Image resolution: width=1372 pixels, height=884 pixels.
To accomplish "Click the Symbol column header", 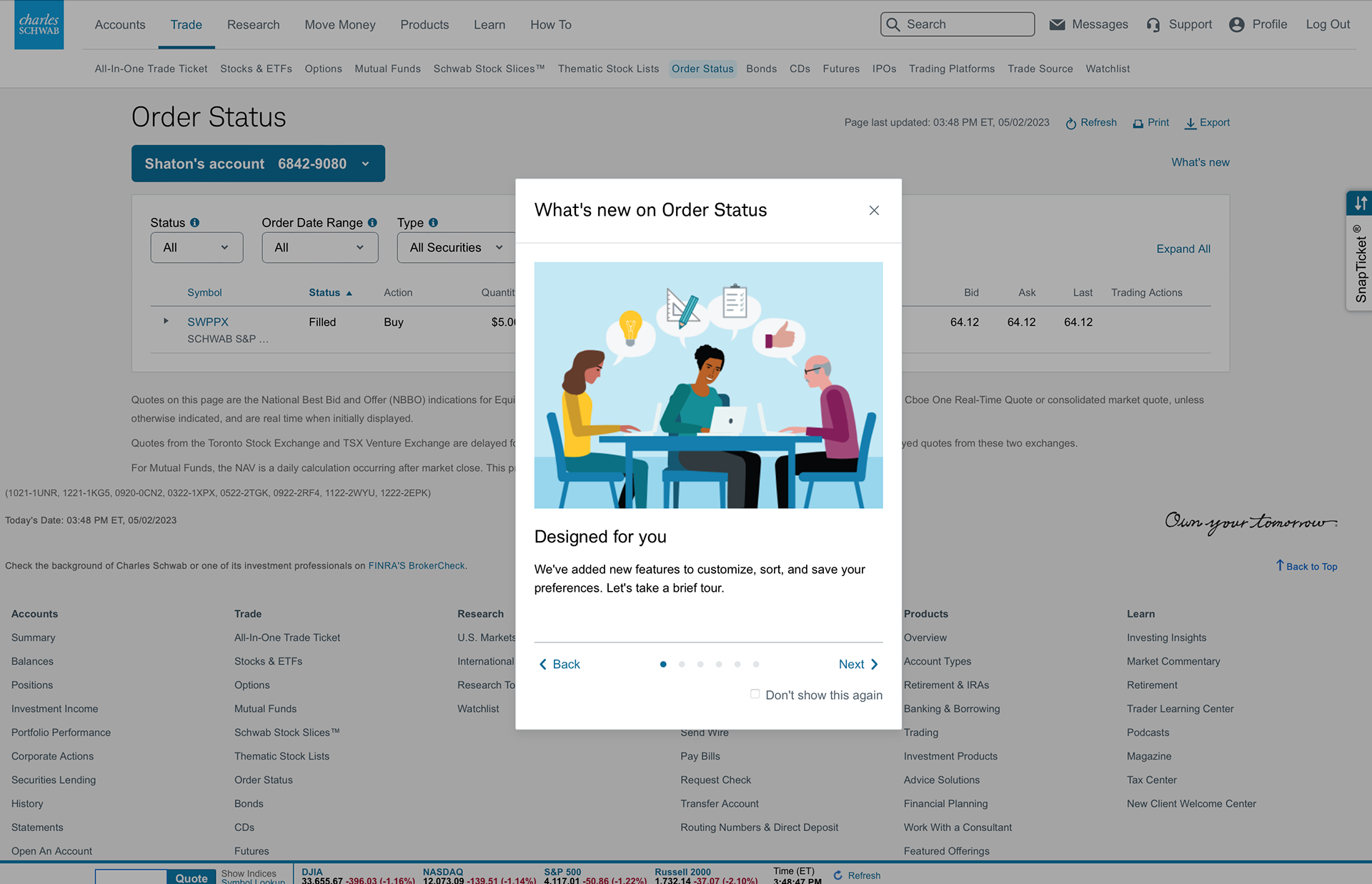I will coord(204,293).
